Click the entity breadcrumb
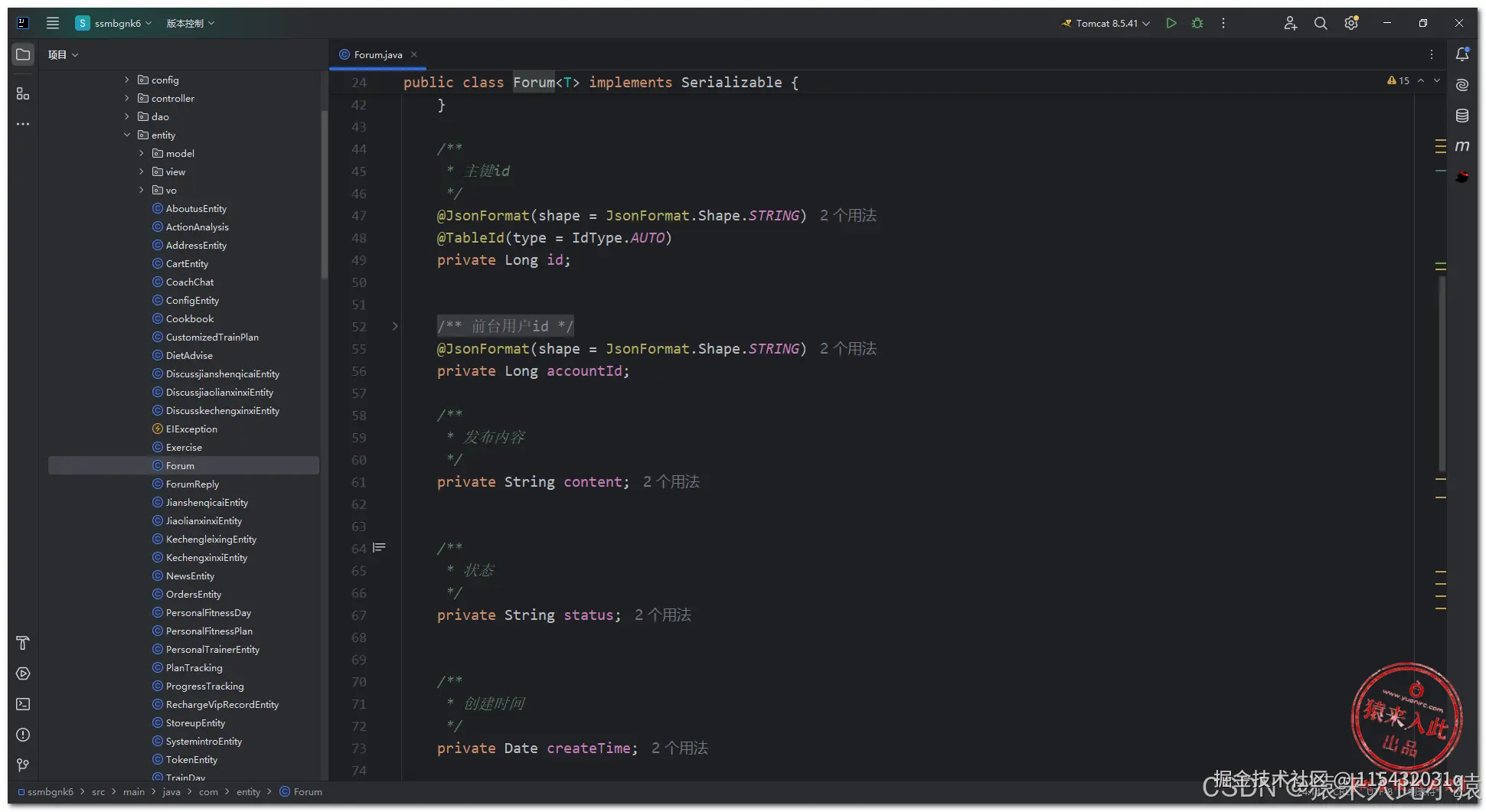The width and height of the screenshot is (1486, 812). pyautogui.click(x=248, y=791)
